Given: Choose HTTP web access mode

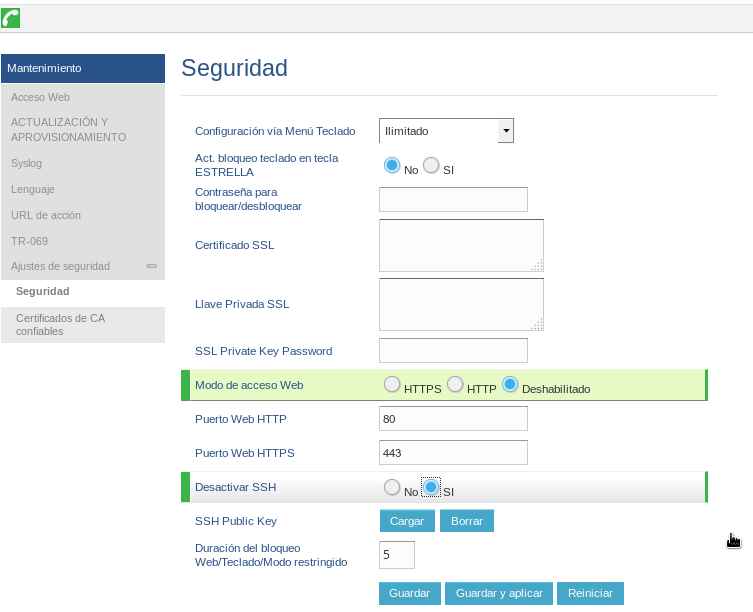Looking at the screenshot, I should click(455, 385).
